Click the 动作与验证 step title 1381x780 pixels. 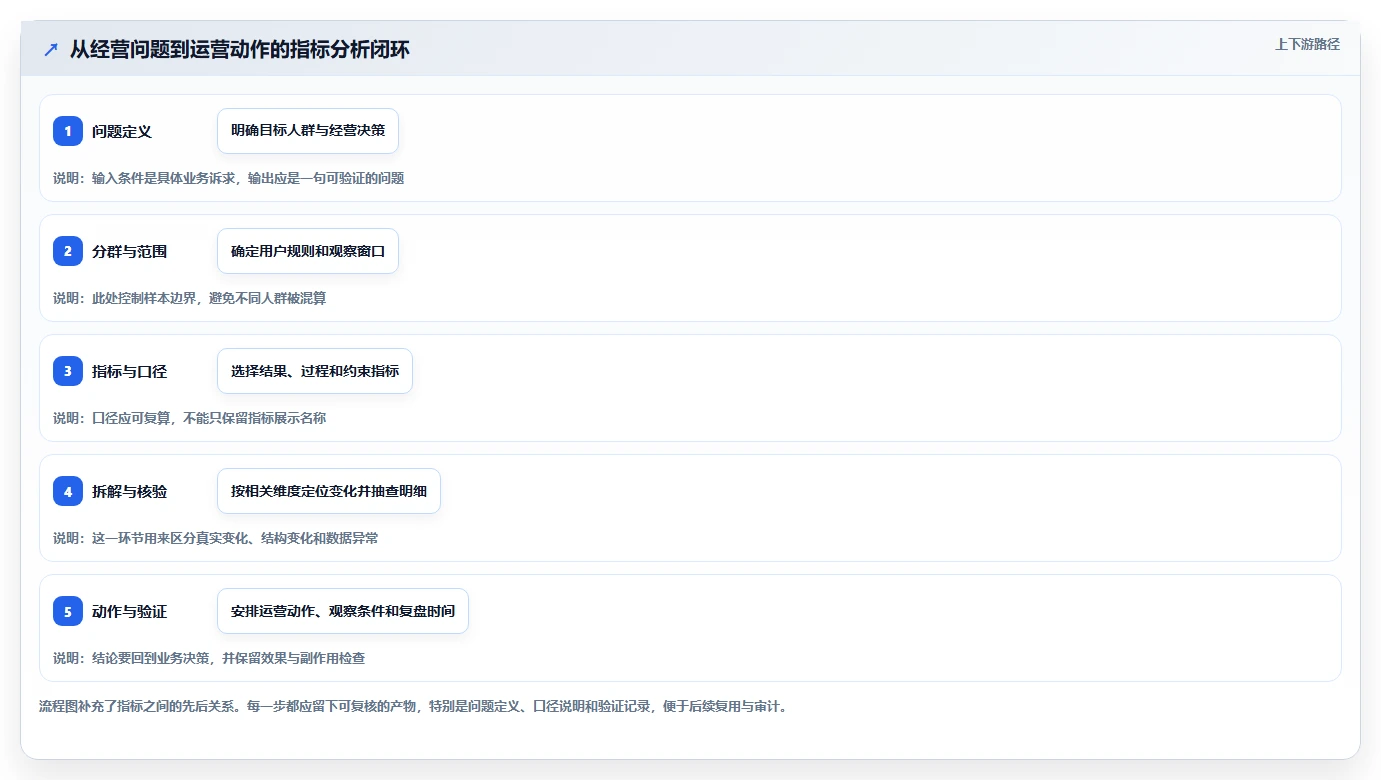tap(130, 611)
